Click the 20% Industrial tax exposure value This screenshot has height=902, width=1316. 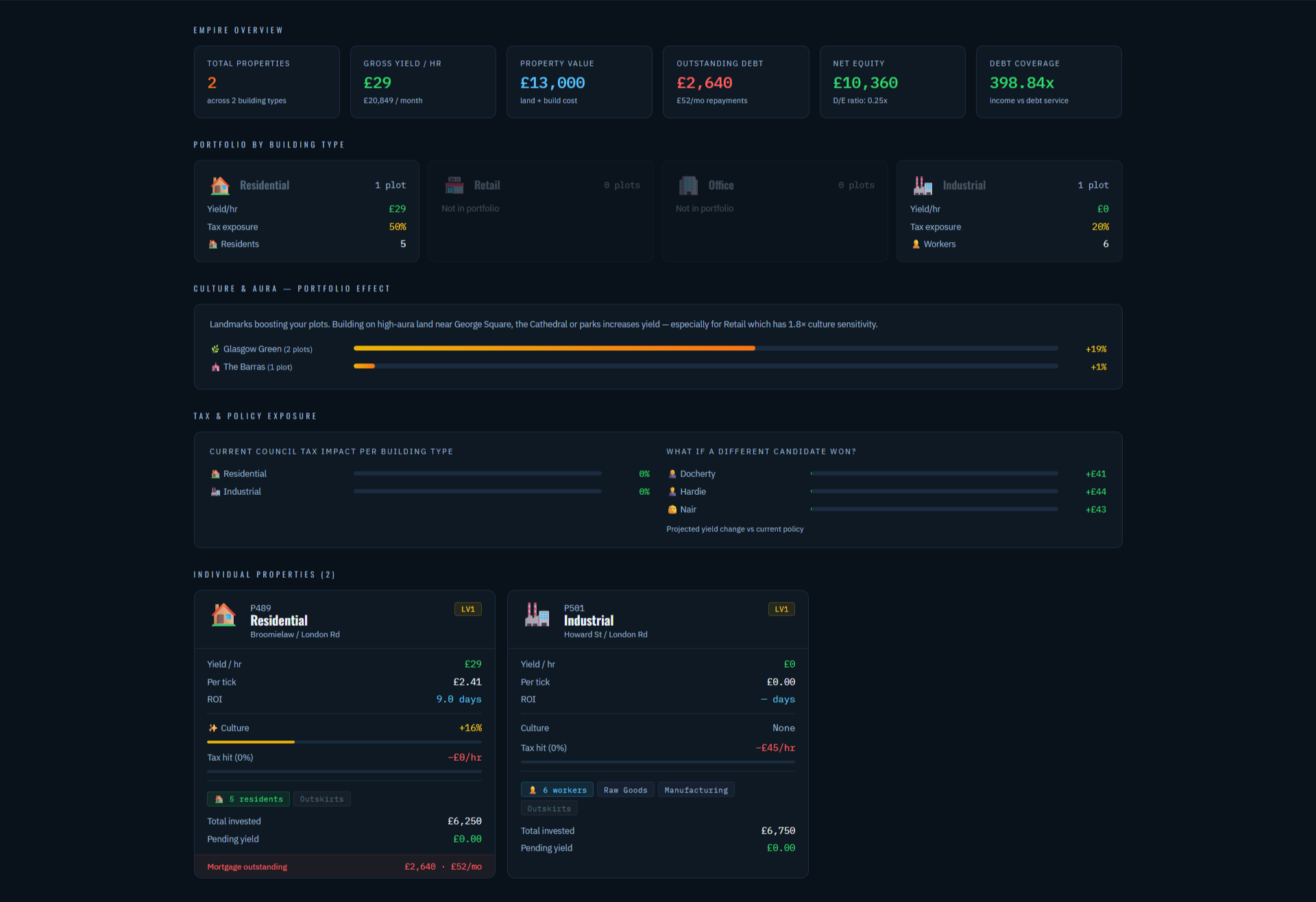(x=1100, y=227)
